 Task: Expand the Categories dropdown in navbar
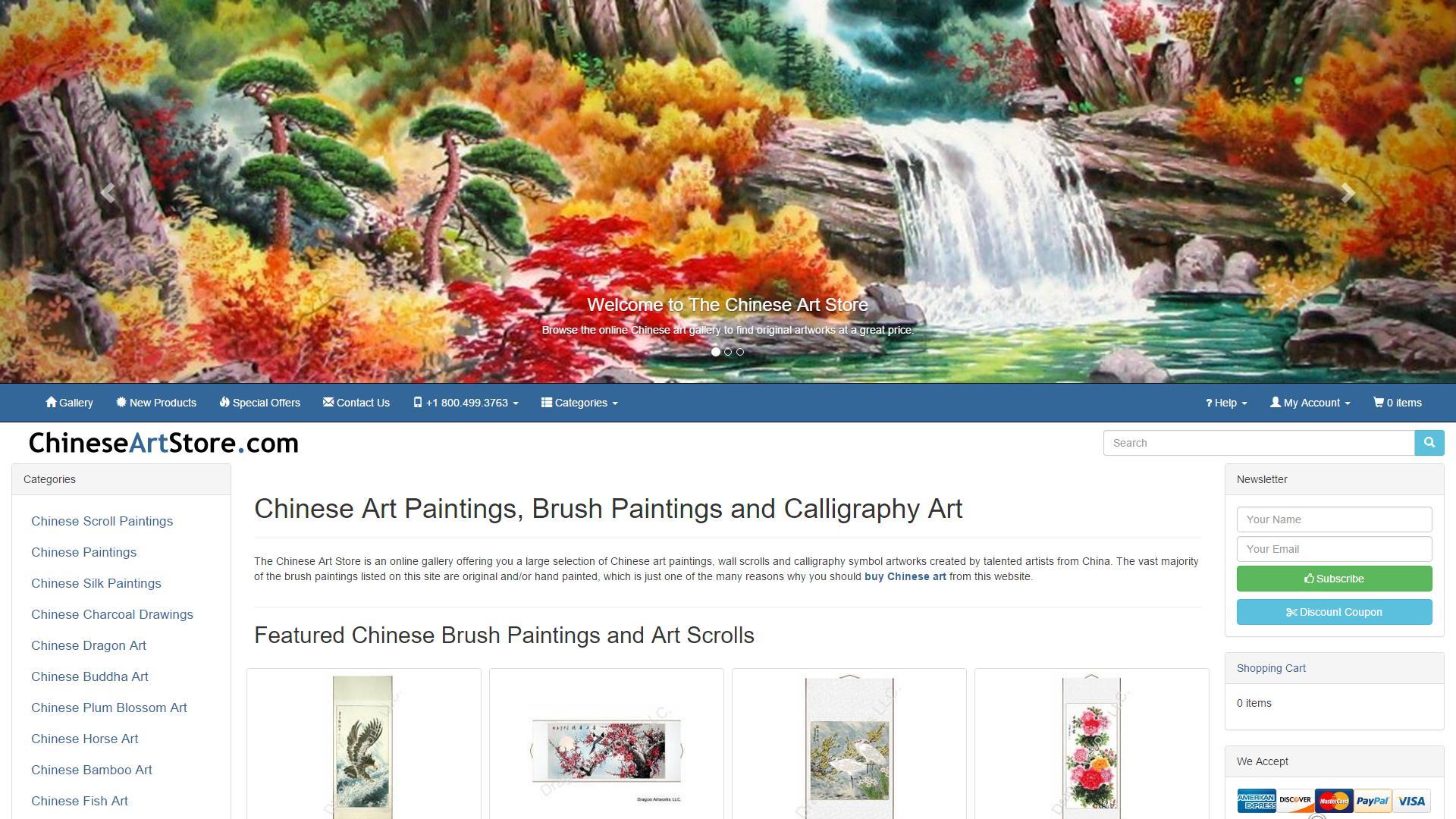click(x=579, y=403)
